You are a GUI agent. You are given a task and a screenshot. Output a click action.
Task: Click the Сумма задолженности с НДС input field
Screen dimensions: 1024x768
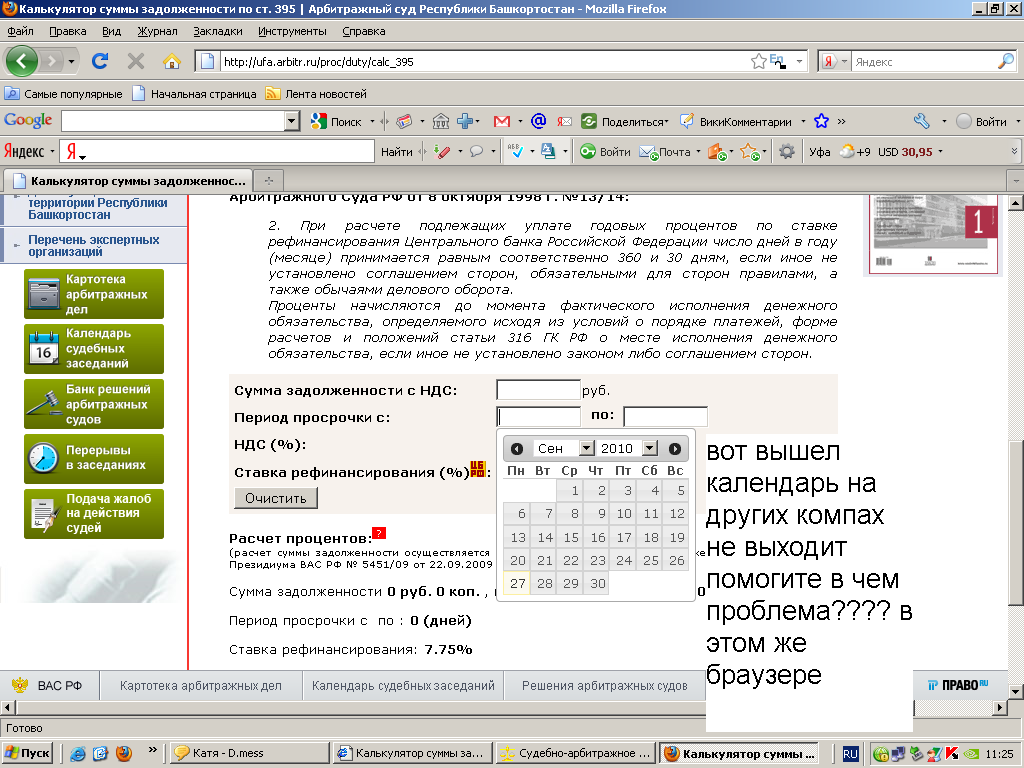[x=538, y=390]
